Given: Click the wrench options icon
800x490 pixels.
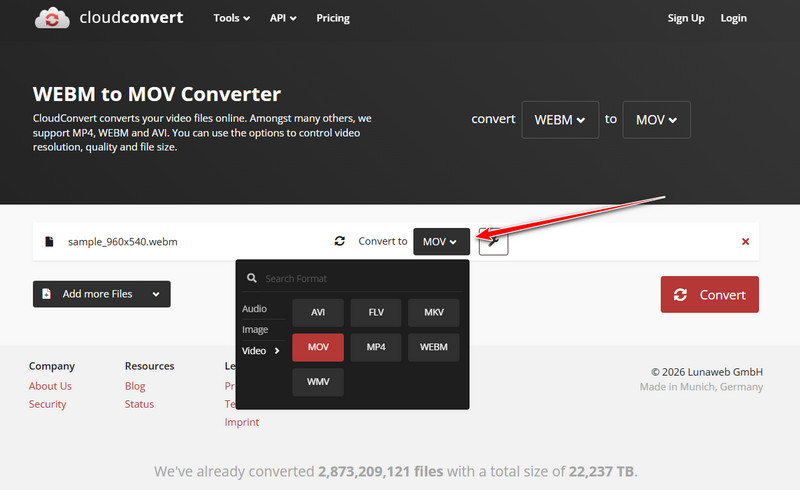Looking at the screenshot, I should click(x=493, y=241).
